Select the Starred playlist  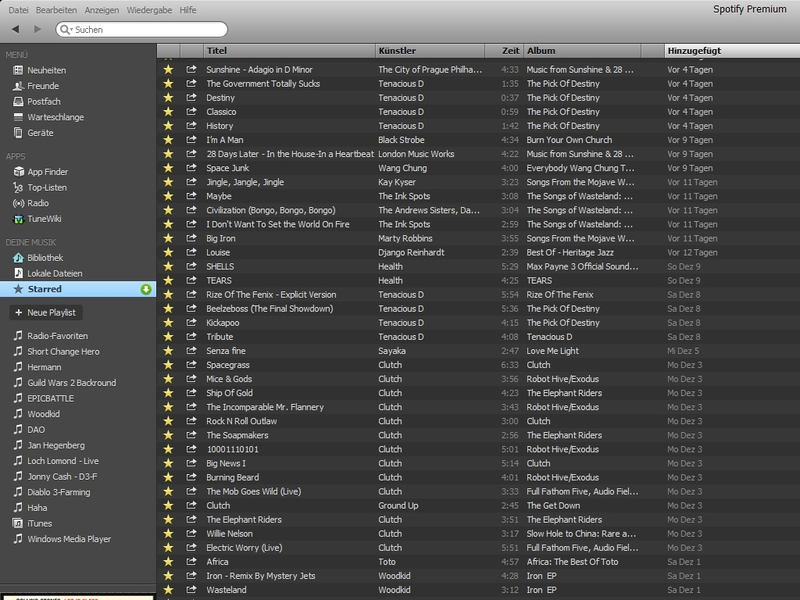(78, 289)
